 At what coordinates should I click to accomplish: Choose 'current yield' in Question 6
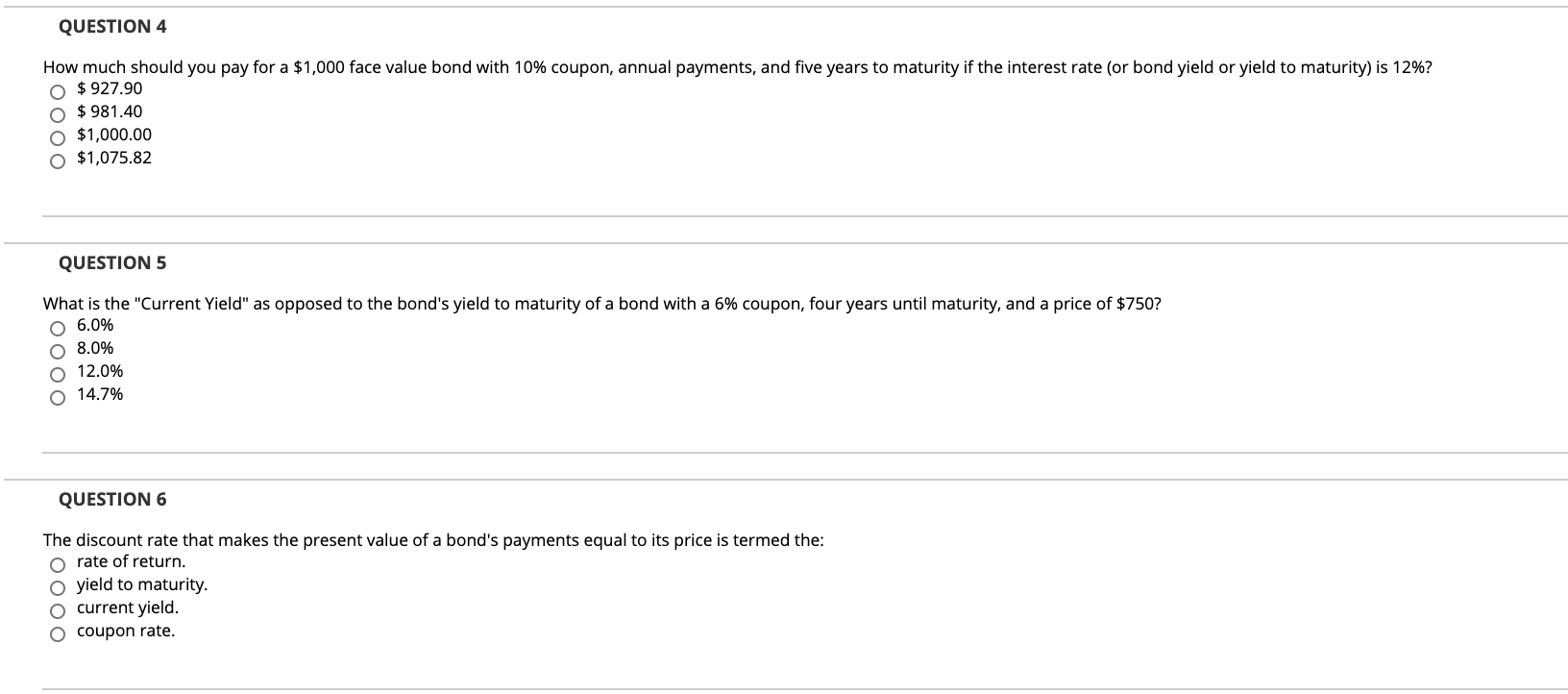tap(58, 610)
